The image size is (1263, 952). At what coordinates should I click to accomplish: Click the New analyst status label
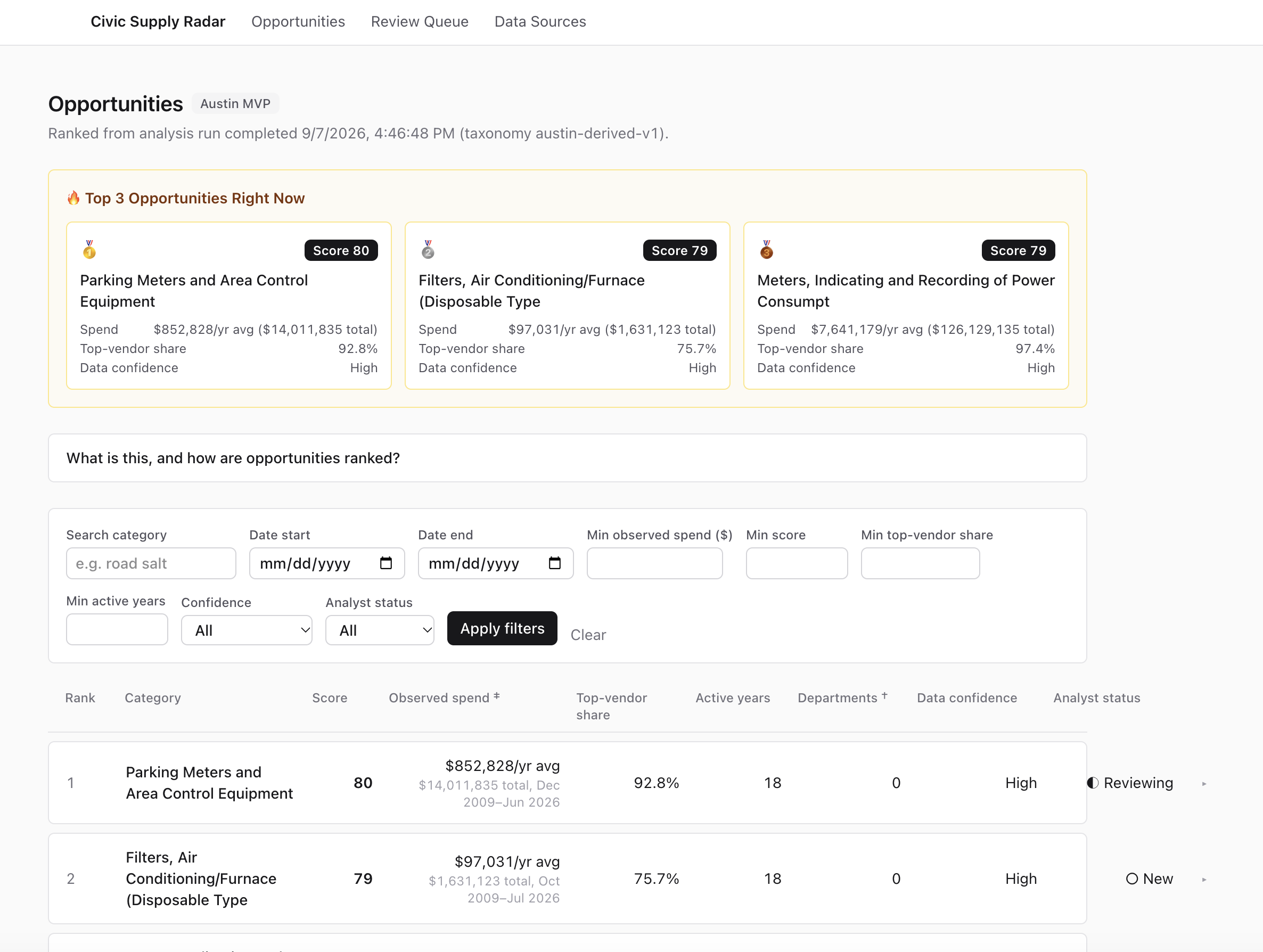1158,879
